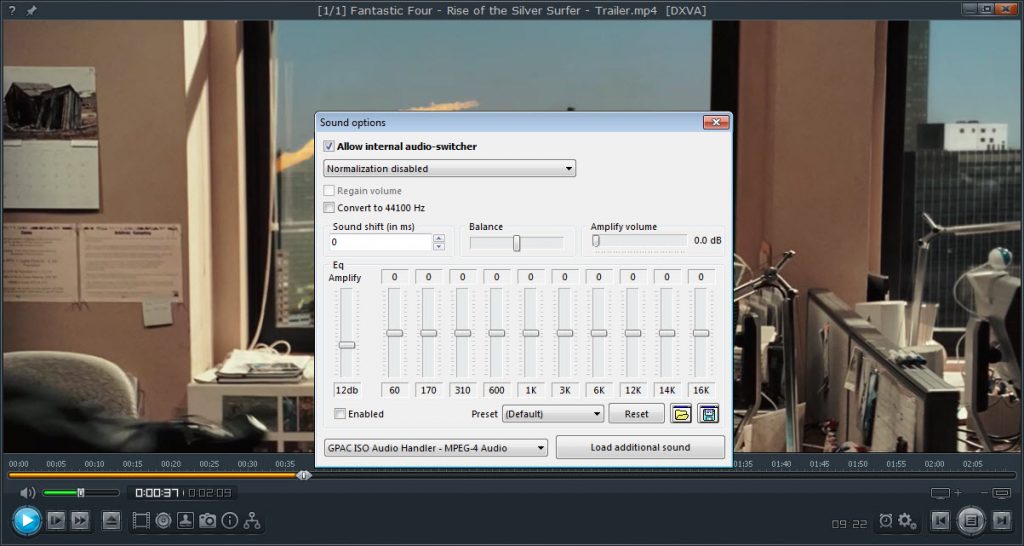
Task: Go to the previous playlist item
Action: pos(940,521)
